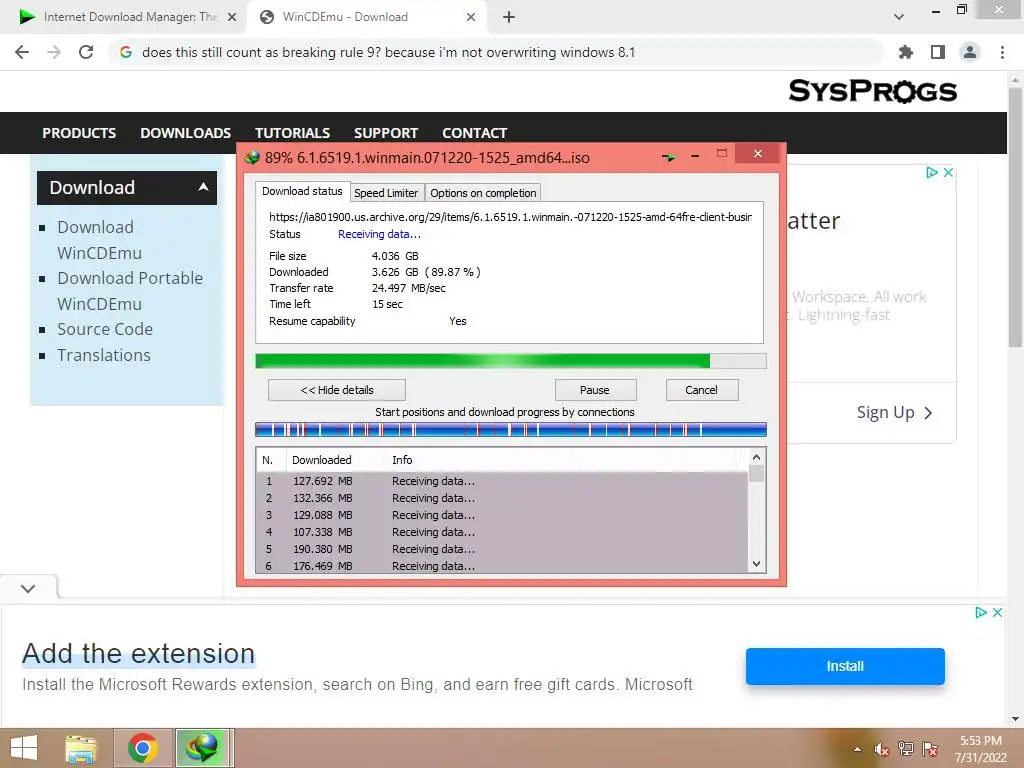This screenshot has height=768, width=1024.
Task: Select connection row 6 with 176.469 MB
Action: coord(502,566)
